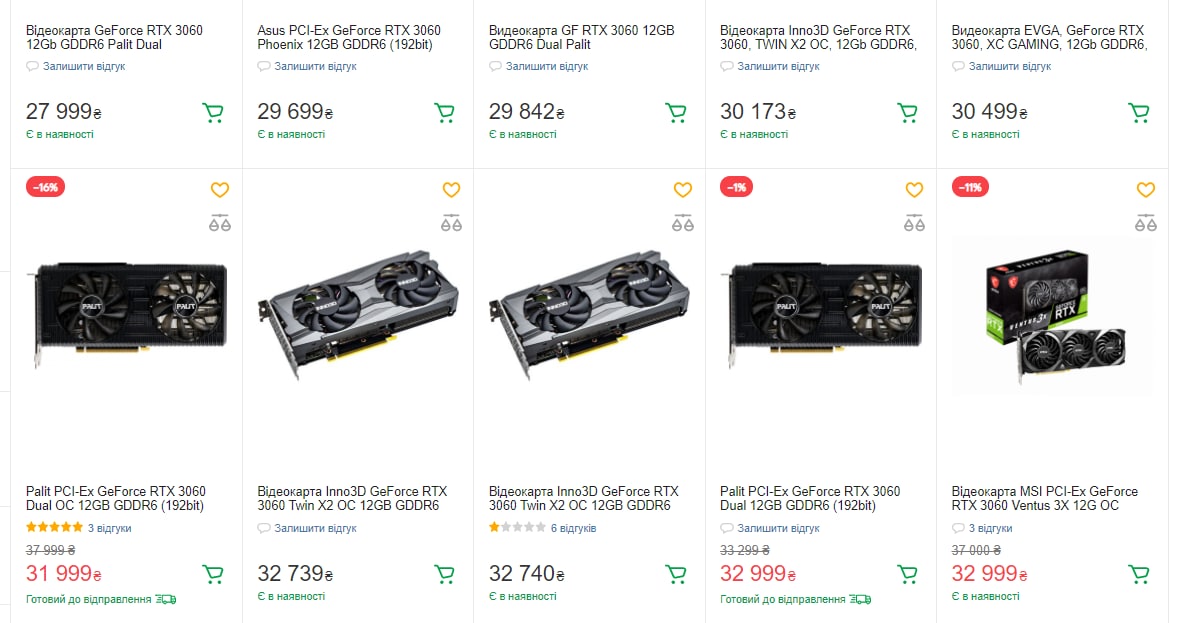Screen dimensions: 1179x623
Task: Add EVGA XC Gaming card to cart
Action: click(1138, 113)
